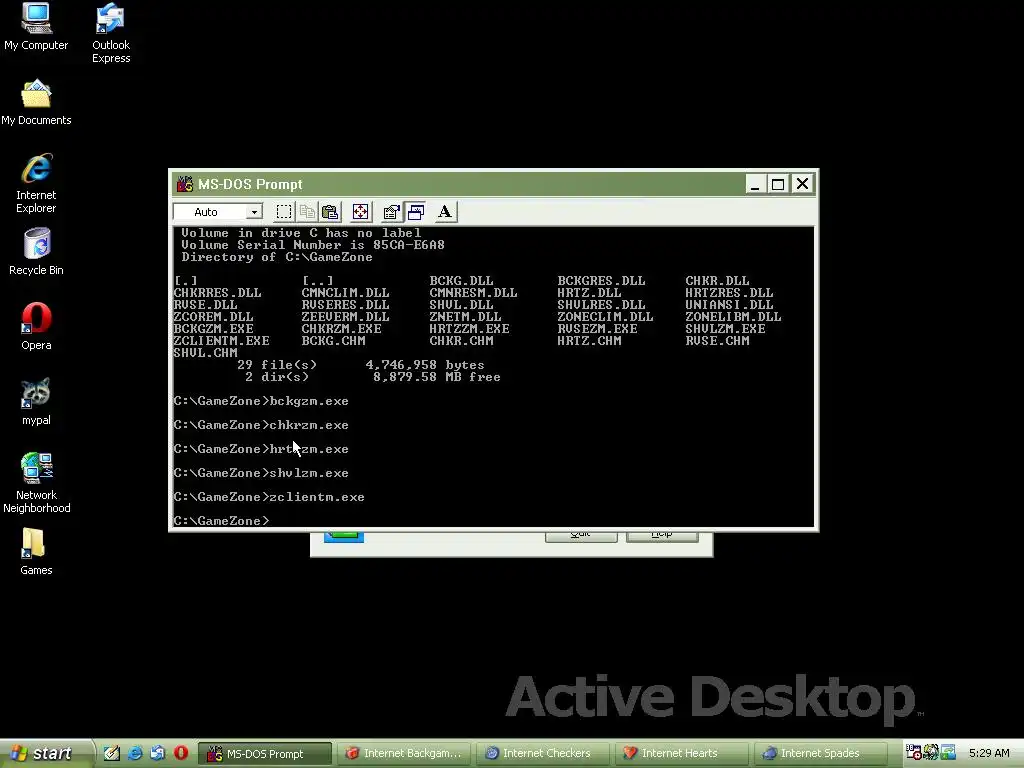Viewport: 1024px width, 768px height.
Task: Click the first quick launch icon beside Start
Action: pos(112,753)
